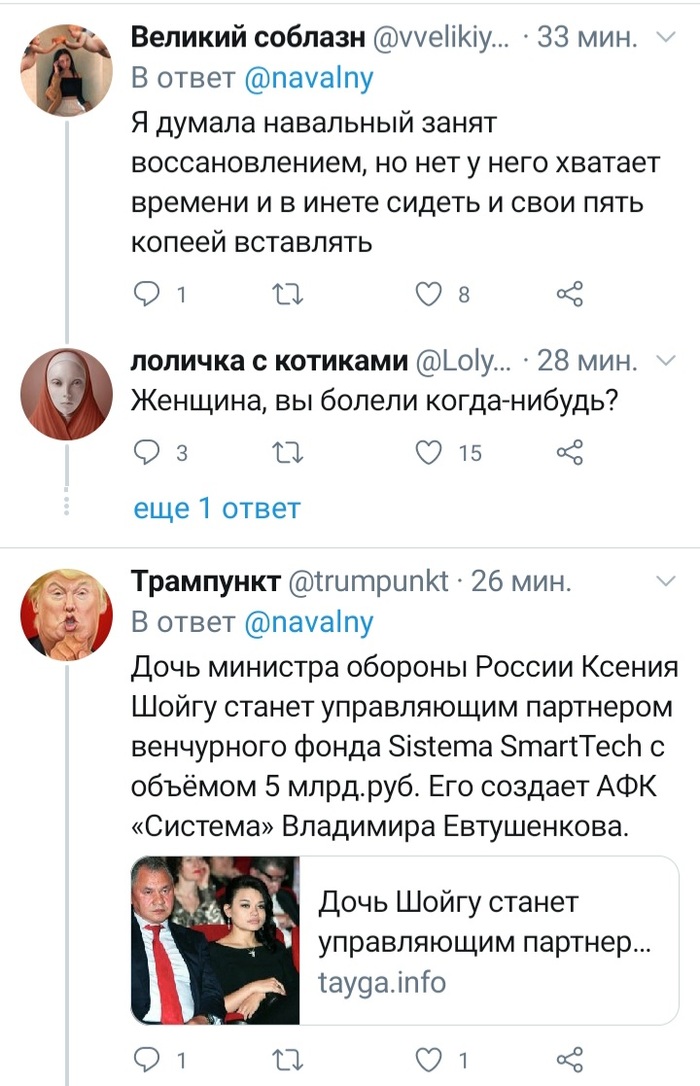Expand 'еще 1 ответ' replies
This screenshot has width=700, height=1086.
[x=216, y=508]
